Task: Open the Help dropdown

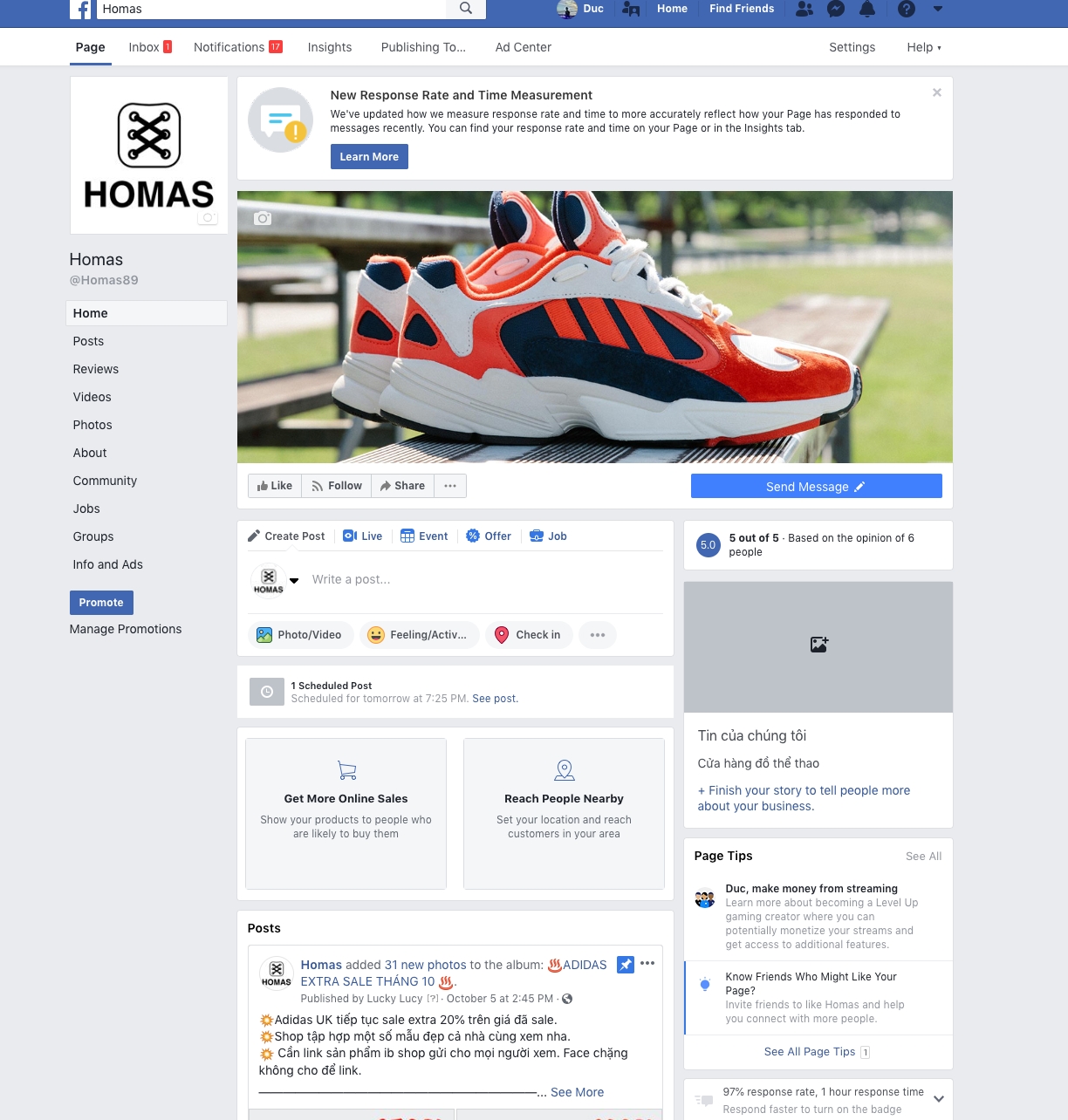Action: [924, 47]
